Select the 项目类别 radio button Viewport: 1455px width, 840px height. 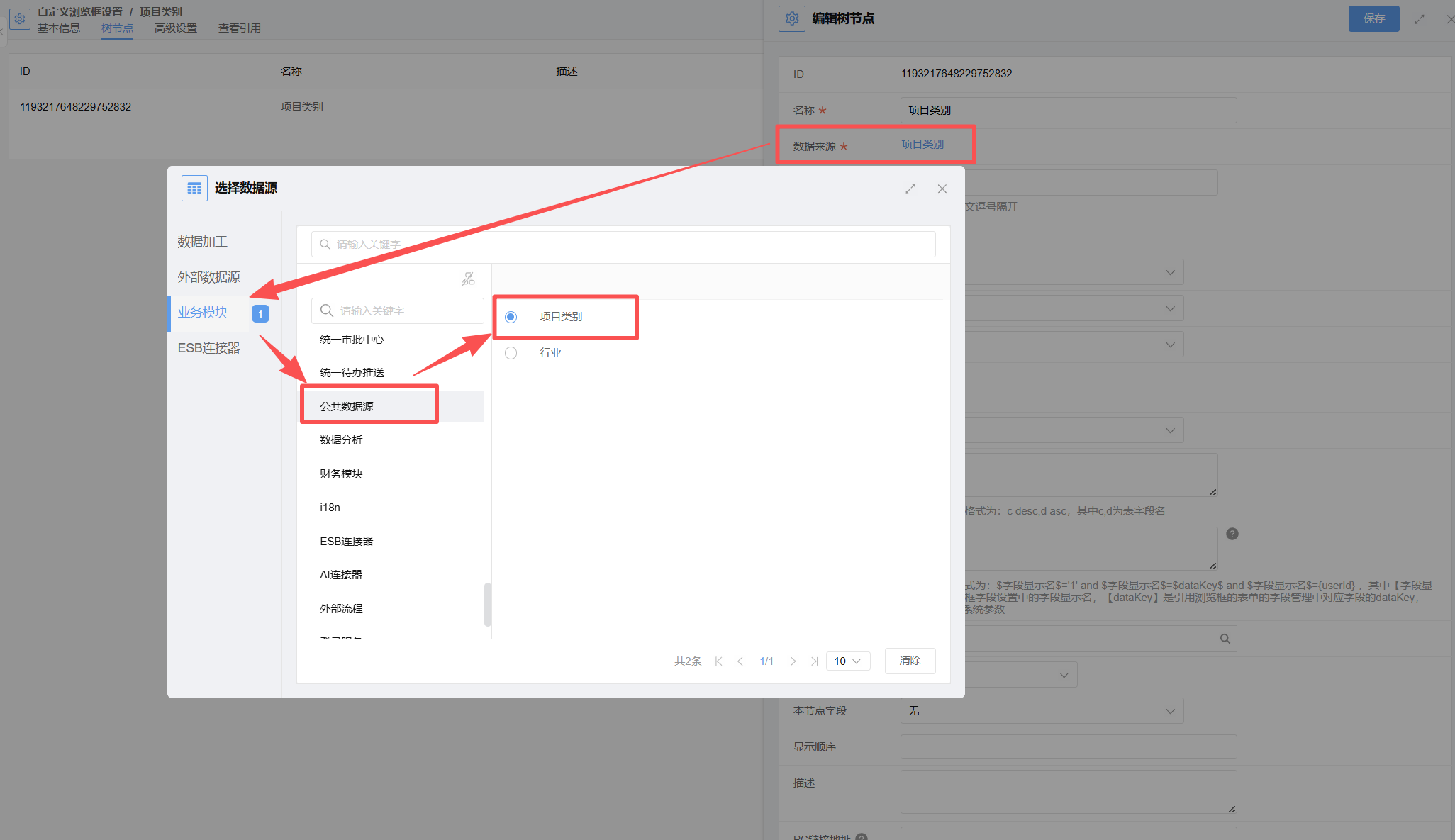tap(511, 317)
